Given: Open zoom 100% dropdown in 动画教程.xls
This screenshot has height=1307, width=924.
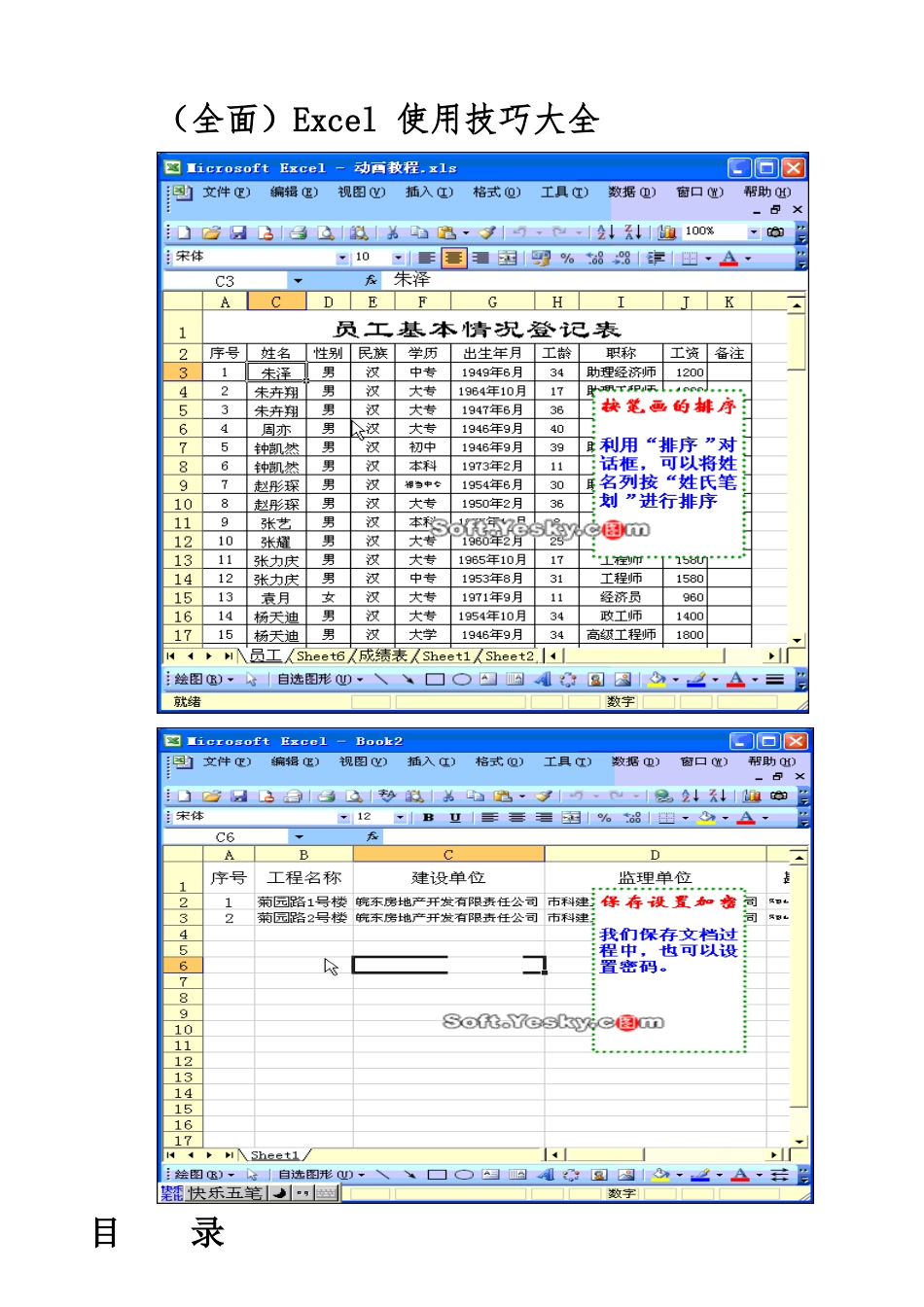Looking at the screenshot, I should [x=754, y=232].
